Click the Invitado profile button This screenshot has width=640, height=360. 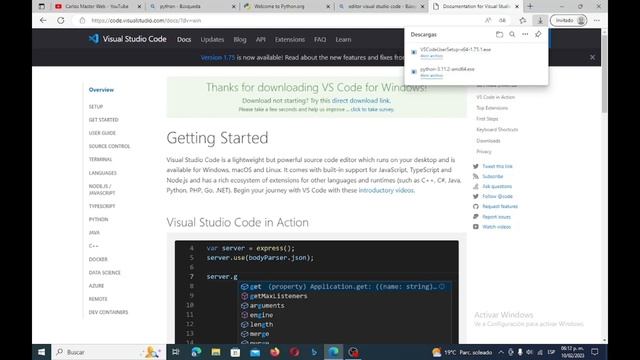[569, 20]
